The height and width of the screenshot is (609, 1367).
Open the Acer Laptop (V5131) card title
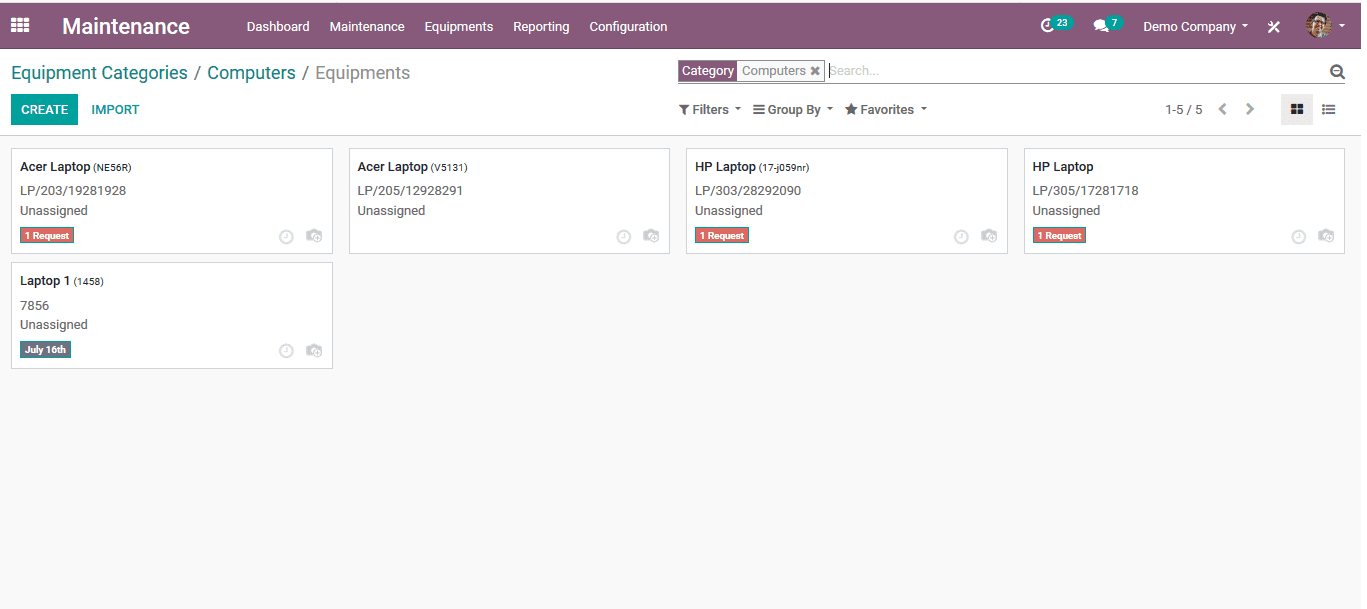412,167
